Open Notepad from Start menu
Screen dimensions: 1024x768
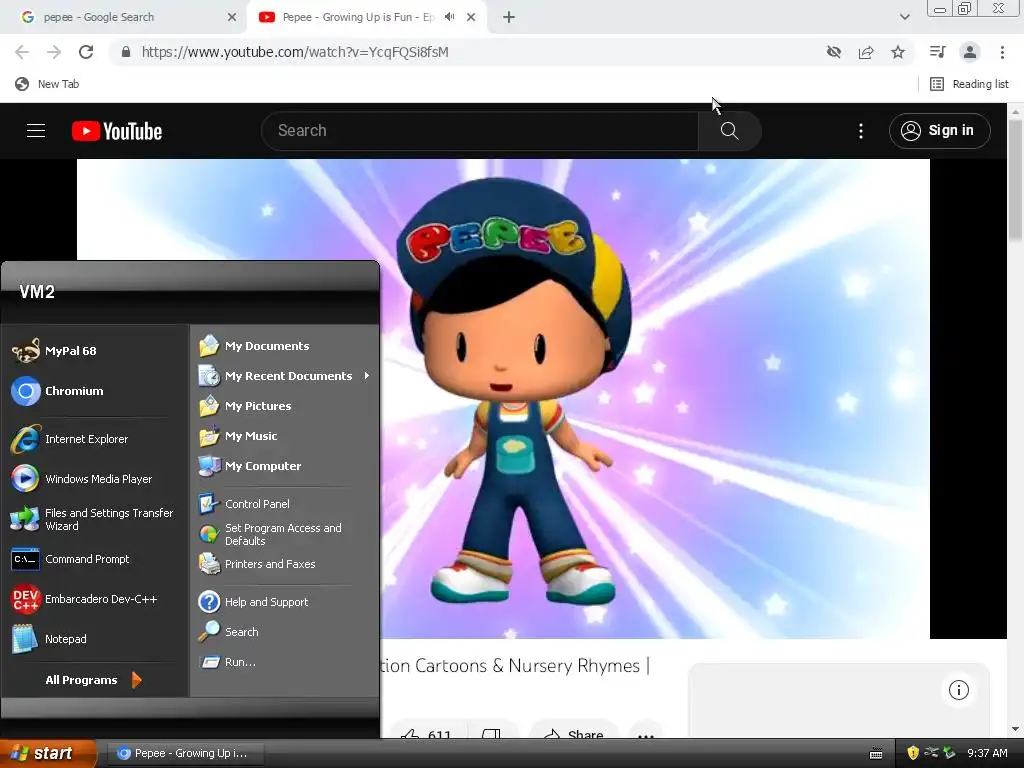tap(95, 639)
